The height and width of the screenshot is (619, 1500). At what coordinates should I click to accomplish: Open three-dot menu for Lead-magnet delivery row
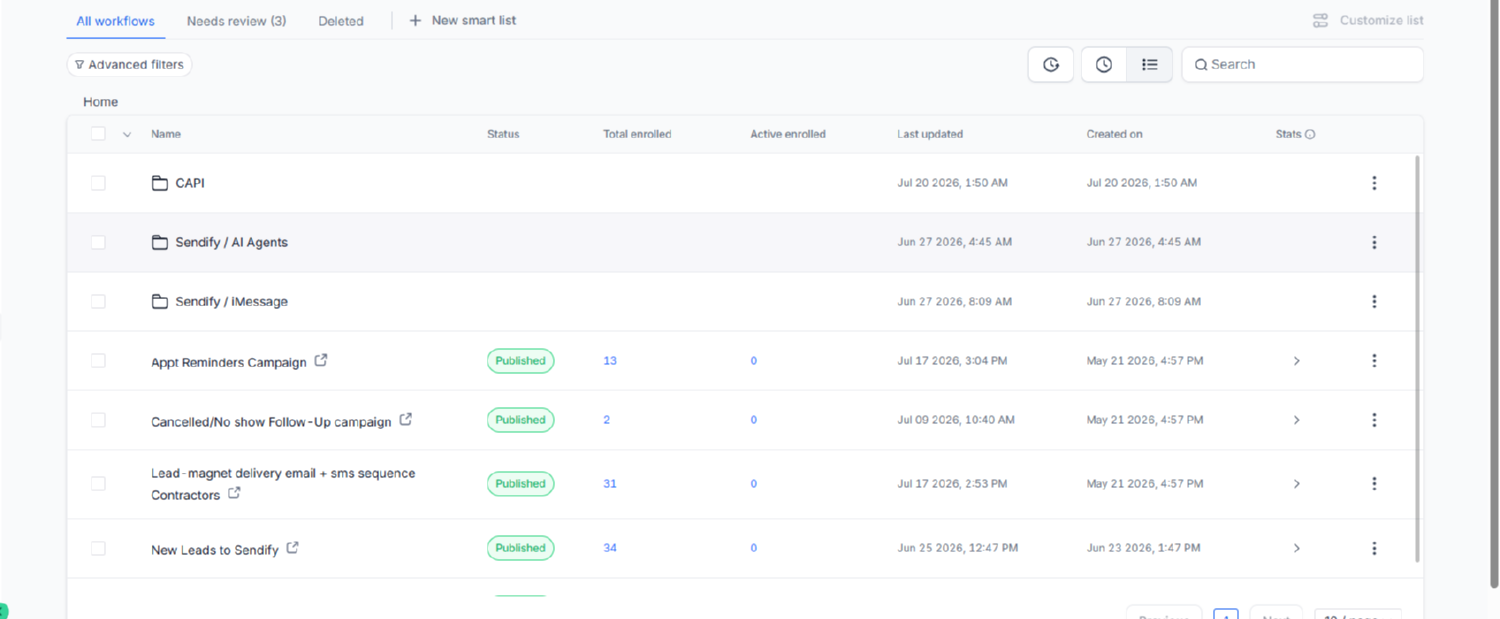[x=1374, y=483]
